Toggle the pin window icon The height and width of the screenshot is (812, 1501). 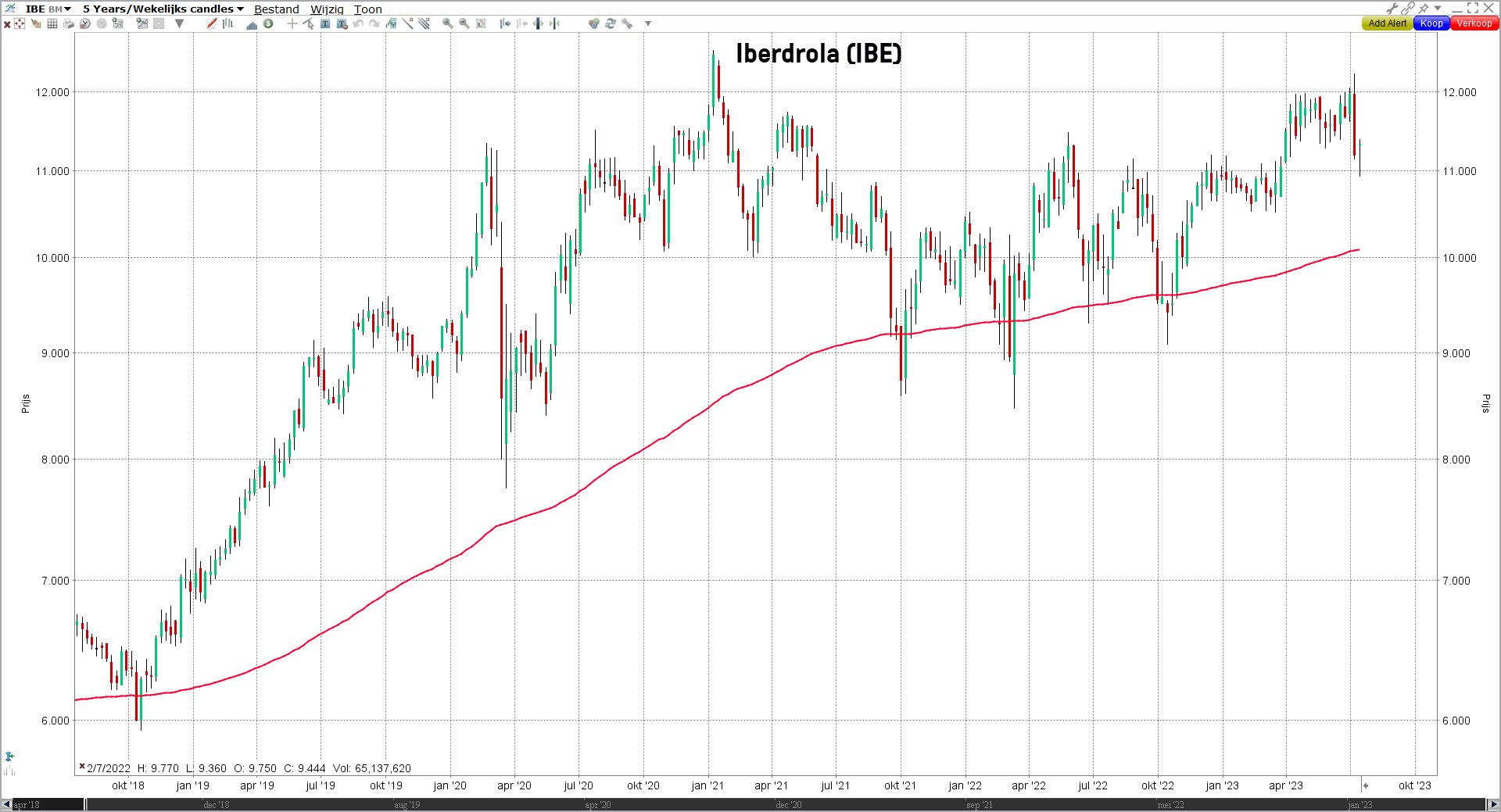click(x=1424, y=9)
